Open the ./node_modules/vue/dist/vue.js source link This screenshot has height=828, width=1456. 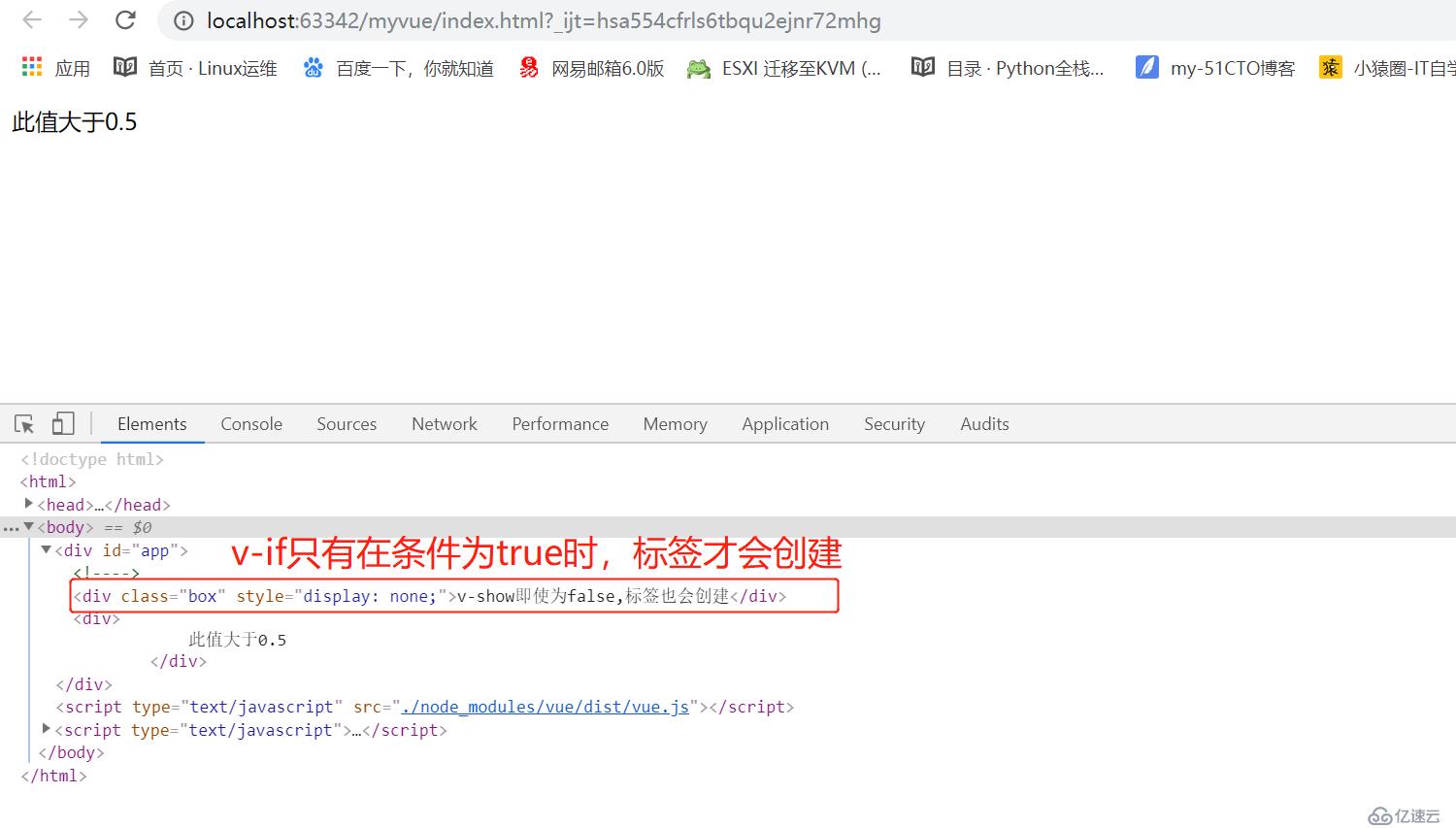(546, 707)
